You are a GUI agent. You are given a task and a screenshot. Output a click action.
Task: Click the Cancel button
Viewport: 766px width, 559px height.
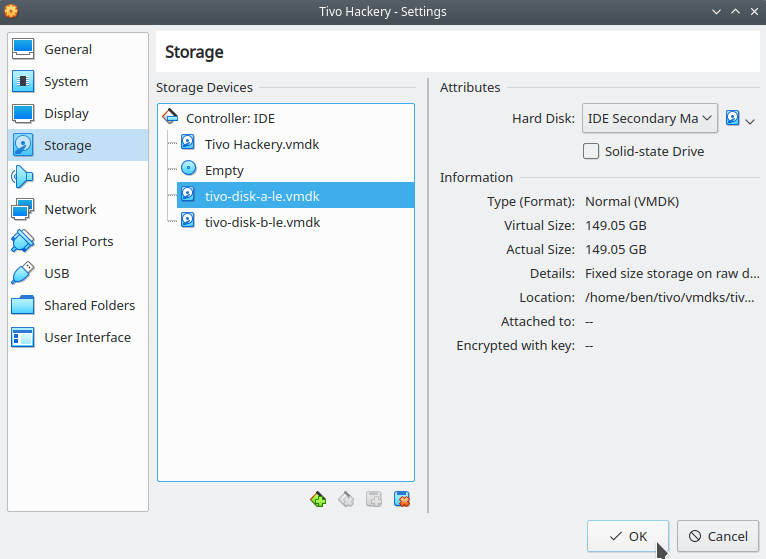point(718,536)
